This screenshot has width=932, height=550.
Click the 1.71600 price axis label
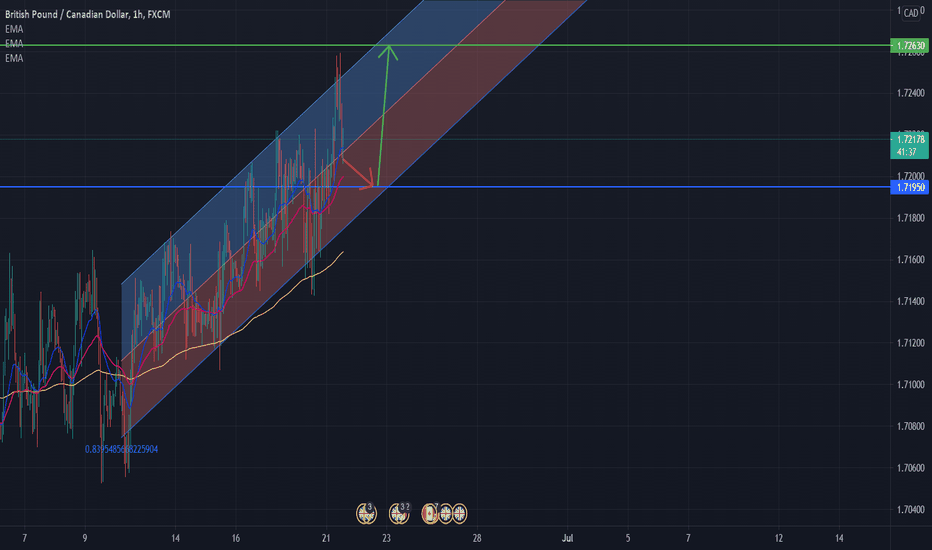click(x=911, y=260)
